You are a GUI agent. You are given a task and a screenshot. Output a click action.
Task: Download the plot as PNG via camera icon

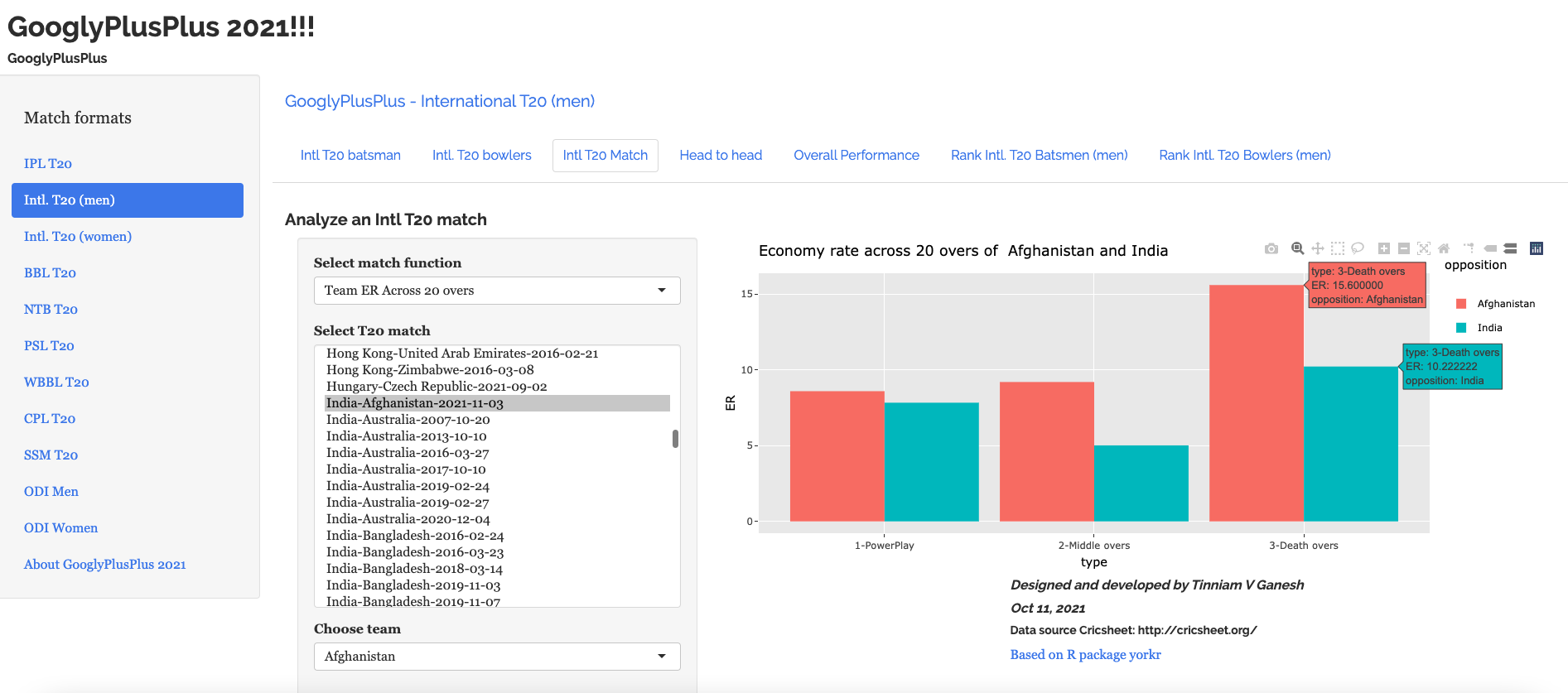(x=1271, y=248)
